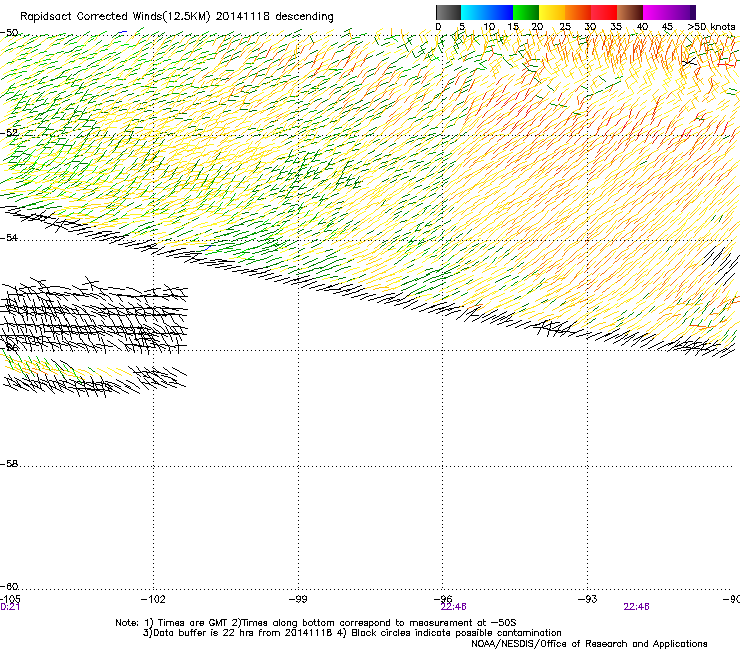Click the longitude label -105
Screen dimensions: 740x650
10,599
